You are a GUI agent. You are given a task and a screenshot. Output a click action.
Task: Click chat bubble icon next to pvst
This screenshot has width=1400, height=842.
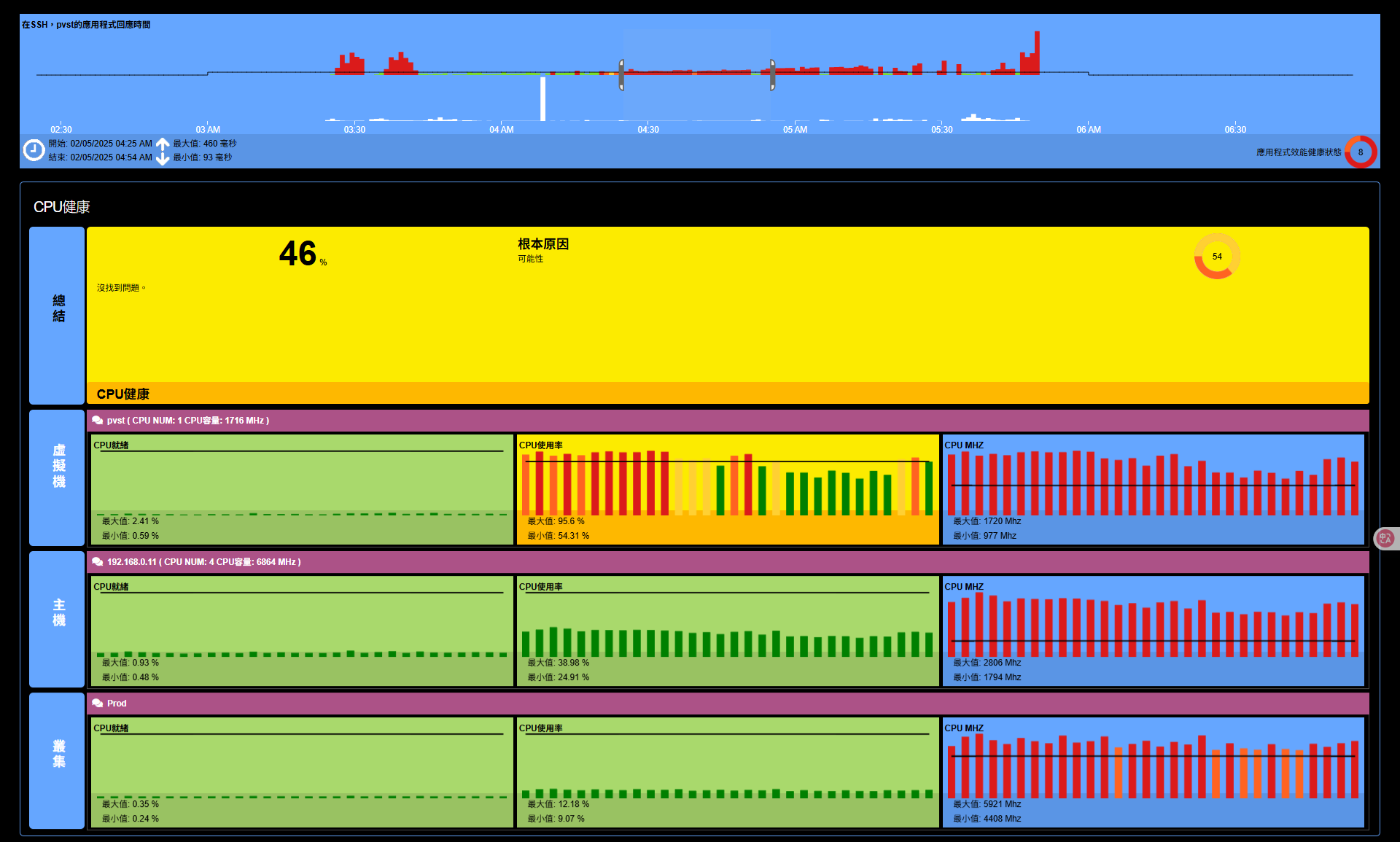(98, 421)
